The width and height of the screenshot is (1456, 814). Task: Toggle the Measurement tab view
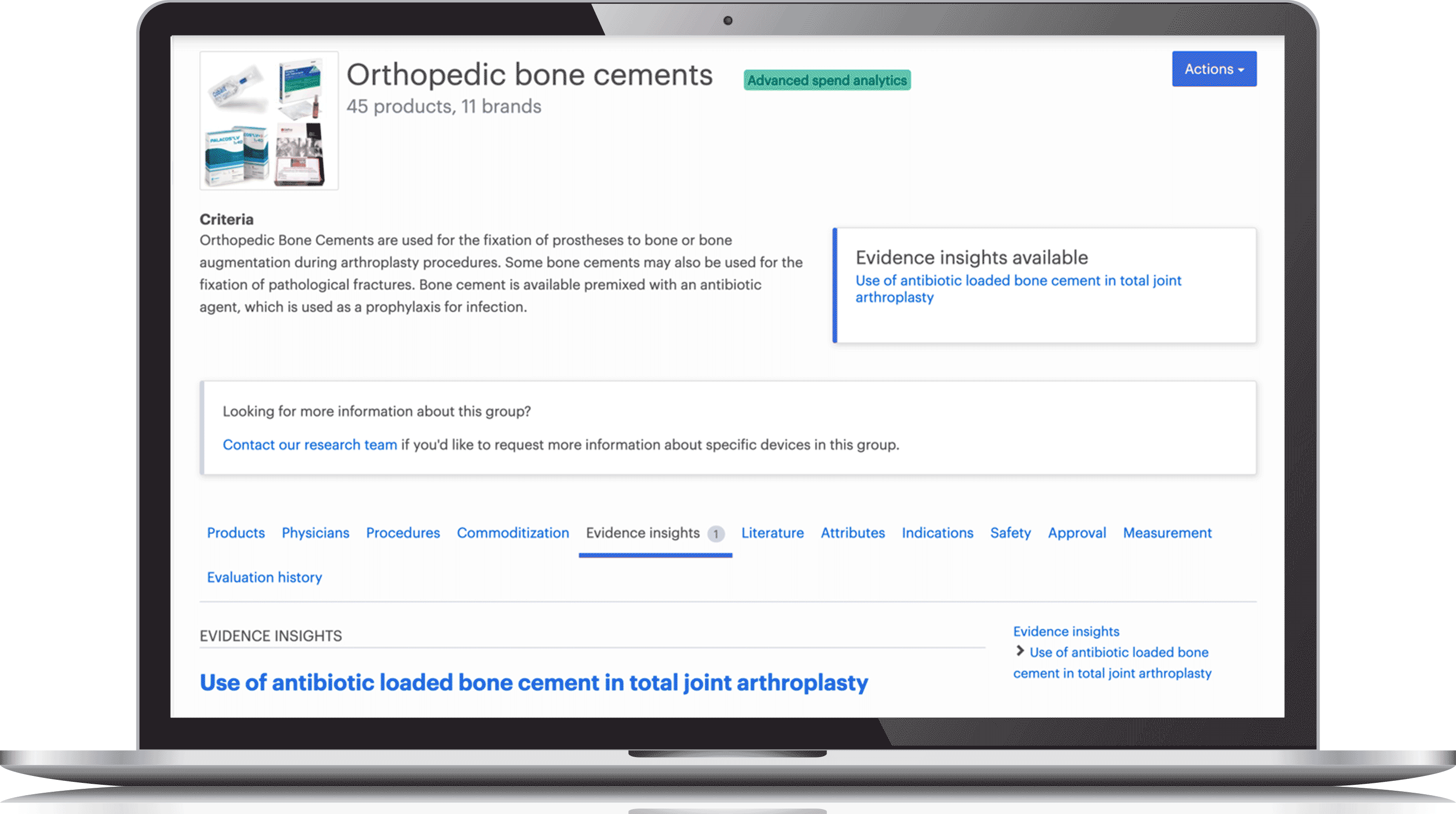click(x=1167, y=532)
